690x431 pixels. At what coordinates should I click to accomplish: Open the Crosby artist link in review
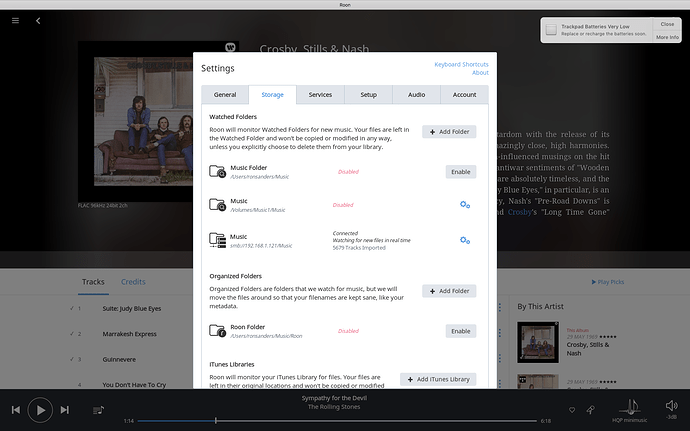click(519, 212)
